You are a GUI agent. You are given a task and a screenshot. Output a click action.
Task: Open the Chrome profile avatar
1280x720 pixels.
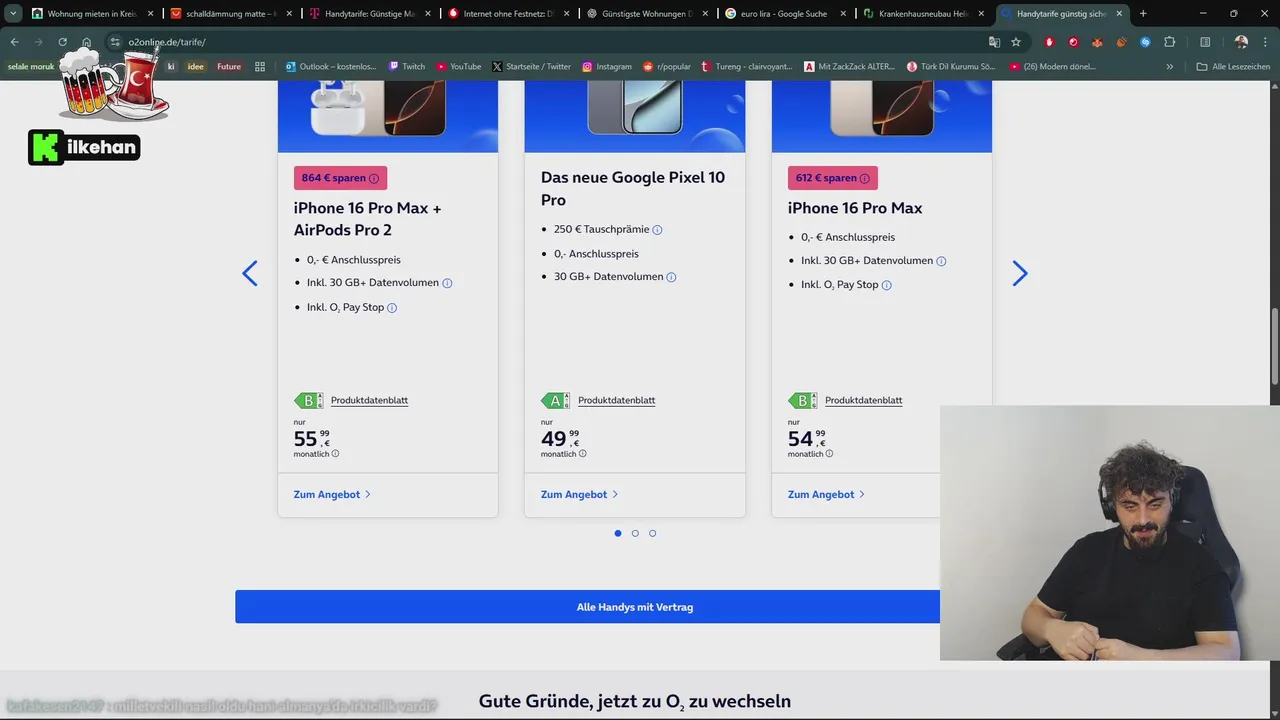(1241, 42)
